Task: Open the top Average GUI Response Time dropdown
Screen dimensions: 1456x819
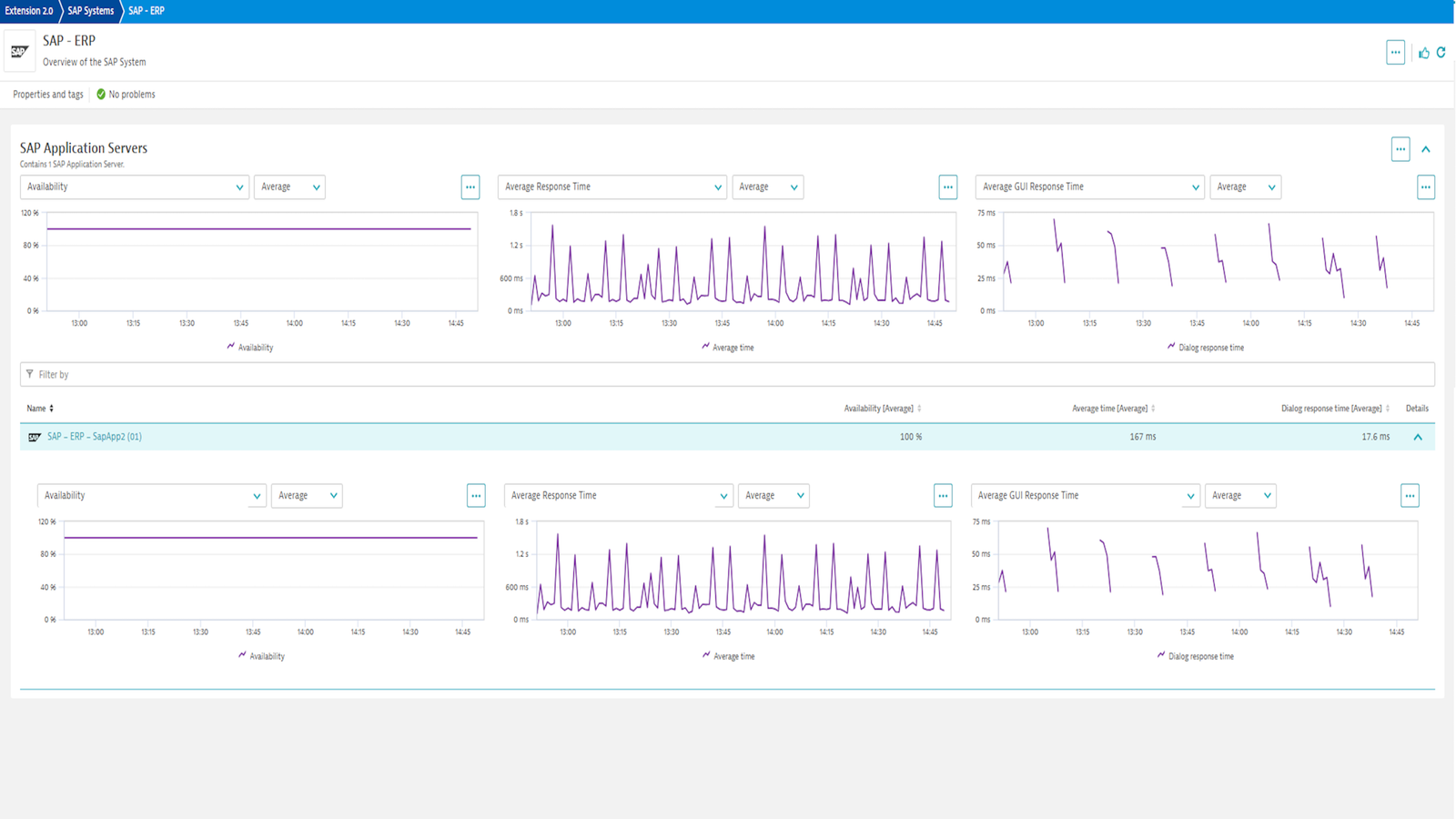Action: pyautogui.click(x=1090, y=187)
